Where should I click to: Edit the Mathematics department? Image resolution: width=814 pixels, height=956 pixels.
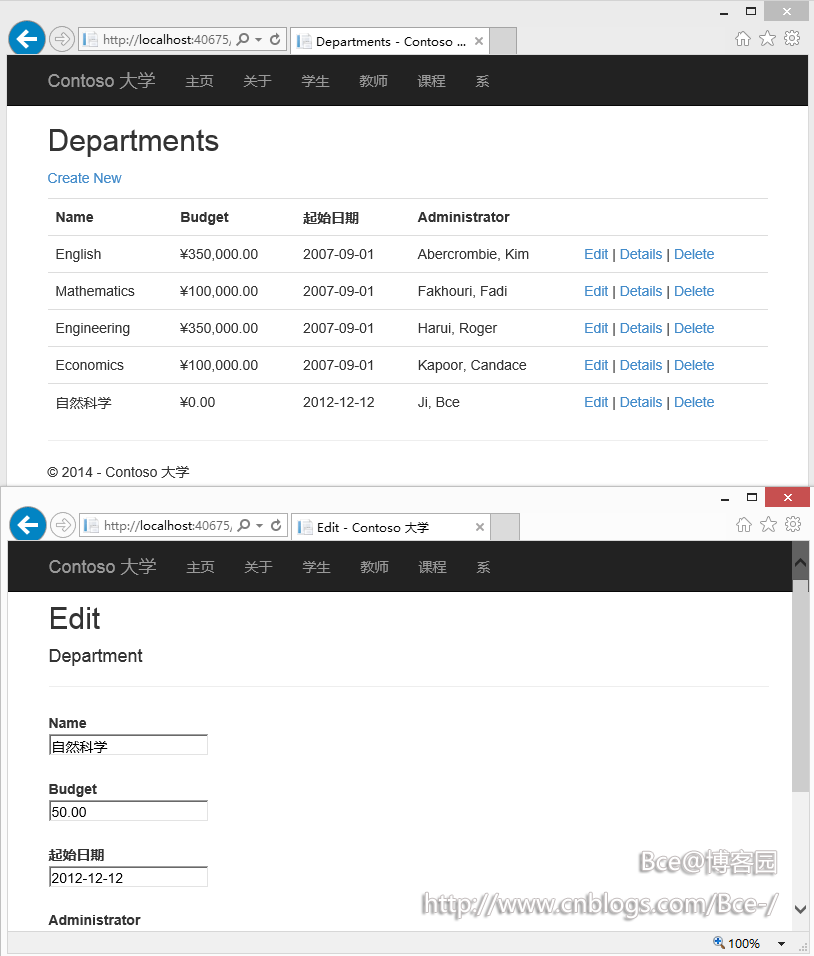[596, 291]
